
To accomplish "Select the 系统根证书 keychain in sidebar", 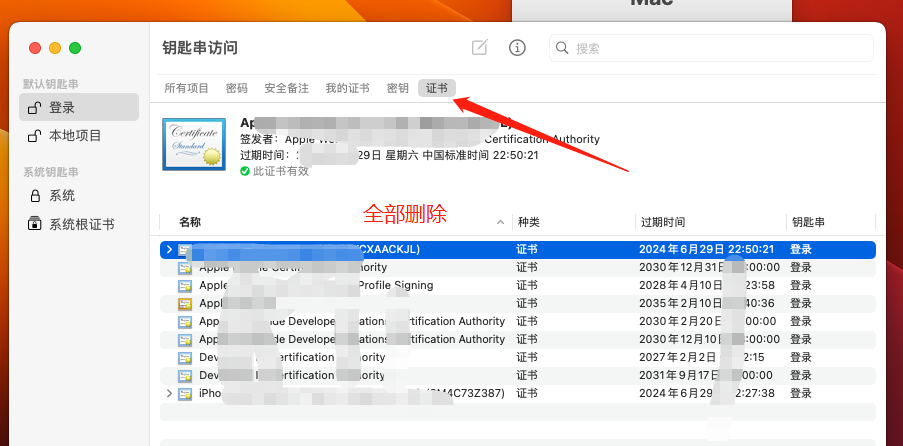I will coord(79,224).
